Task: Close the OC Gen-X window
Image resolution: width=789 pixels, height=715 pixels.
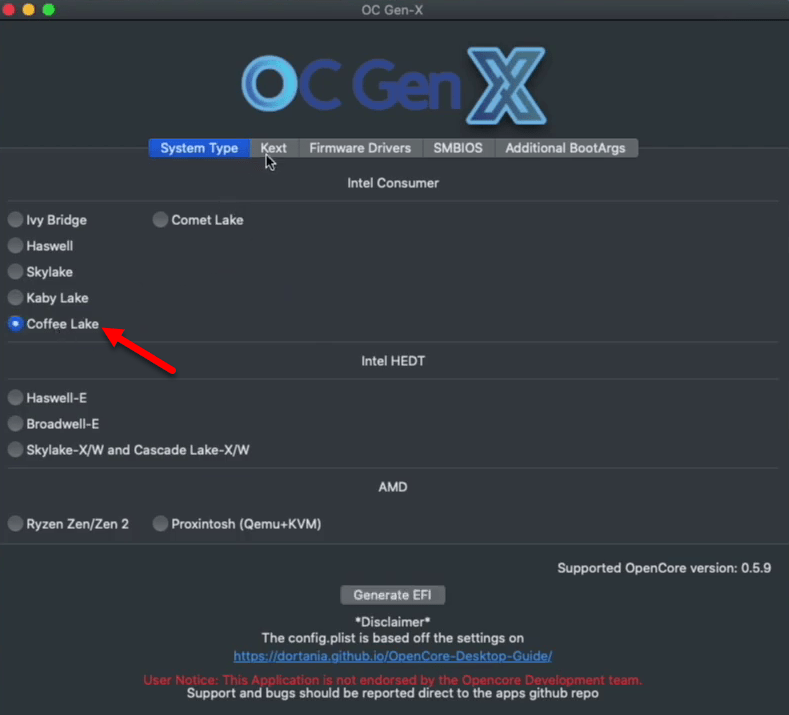Action: click(x=9, y=10)
